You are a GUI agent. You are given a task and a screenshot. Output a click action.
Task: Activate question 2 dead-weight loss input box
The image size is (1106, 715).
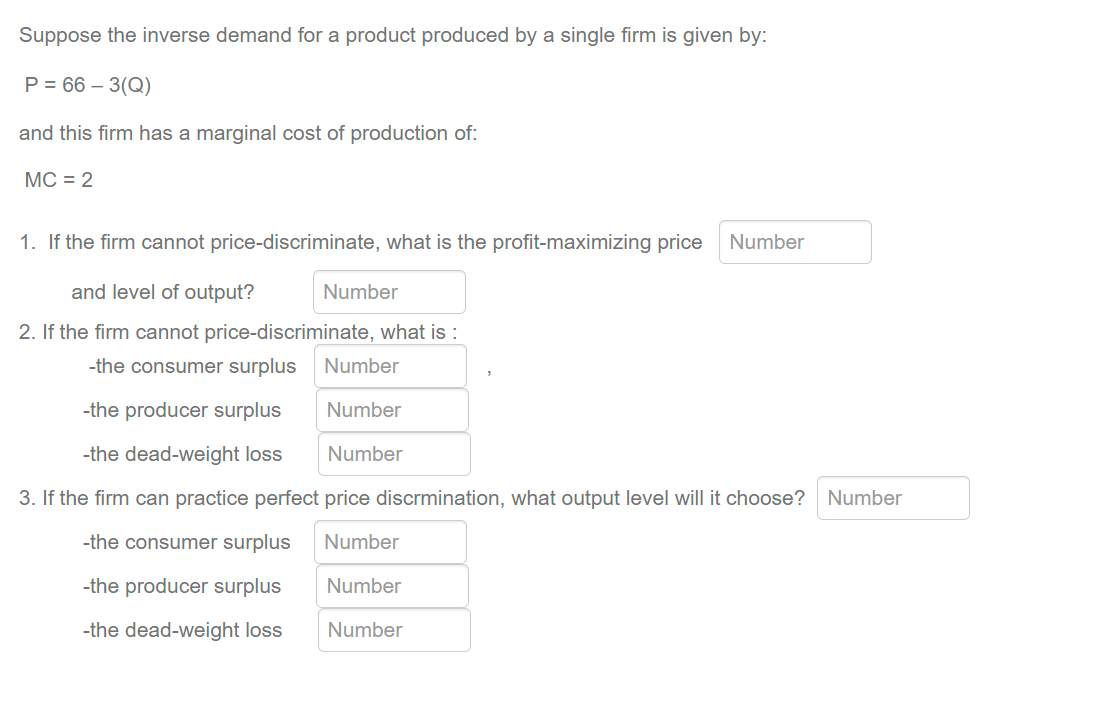[x=394, y=454]
